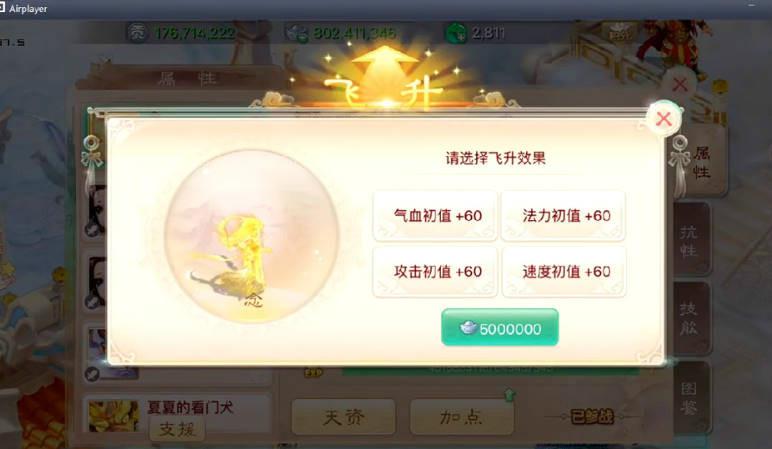The image size is (772, 449).
Task: Tap the copper coin currency icon
Action: (x=137, y=33)
